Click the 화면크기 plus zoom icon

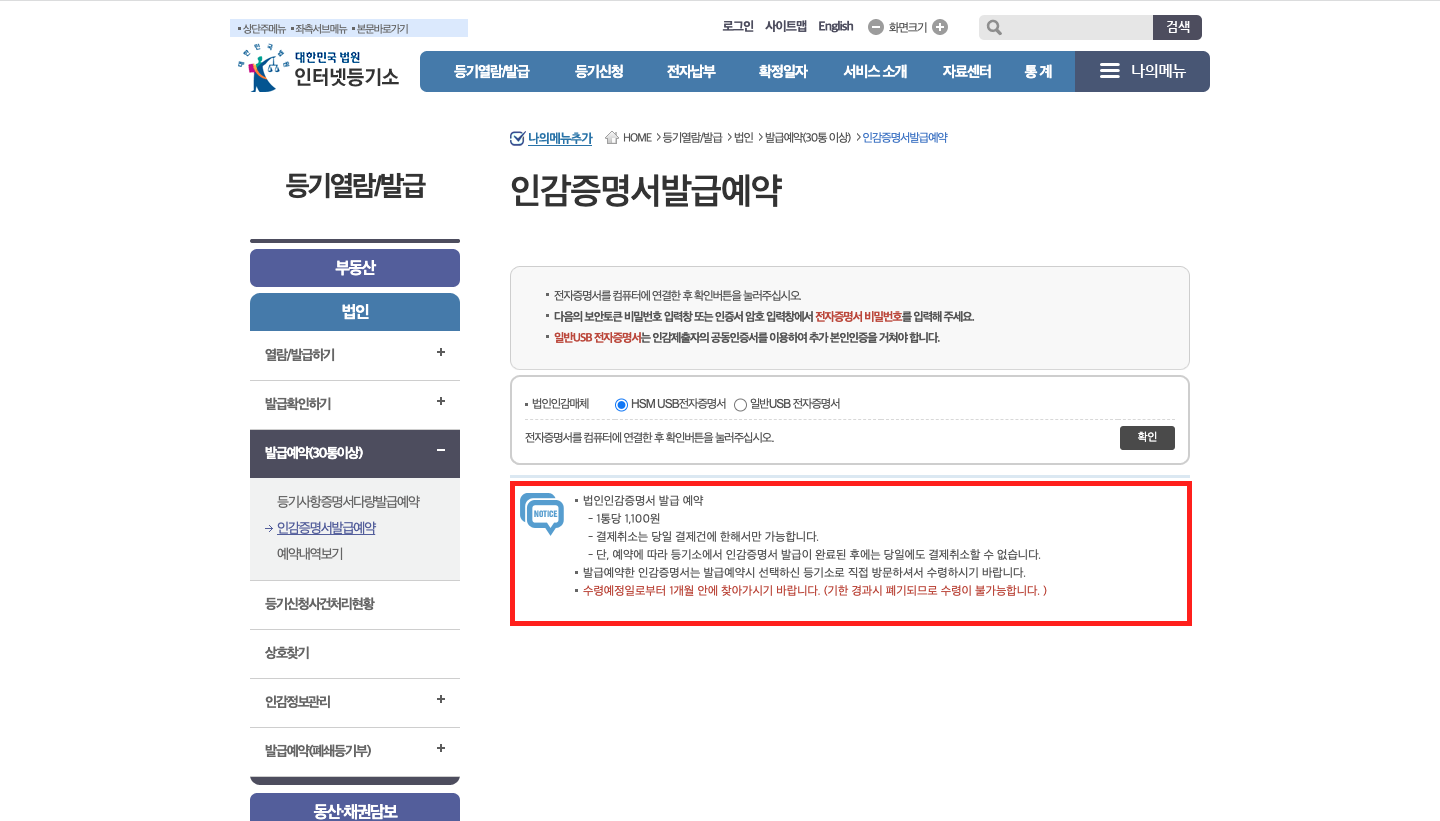pos(939,27)
